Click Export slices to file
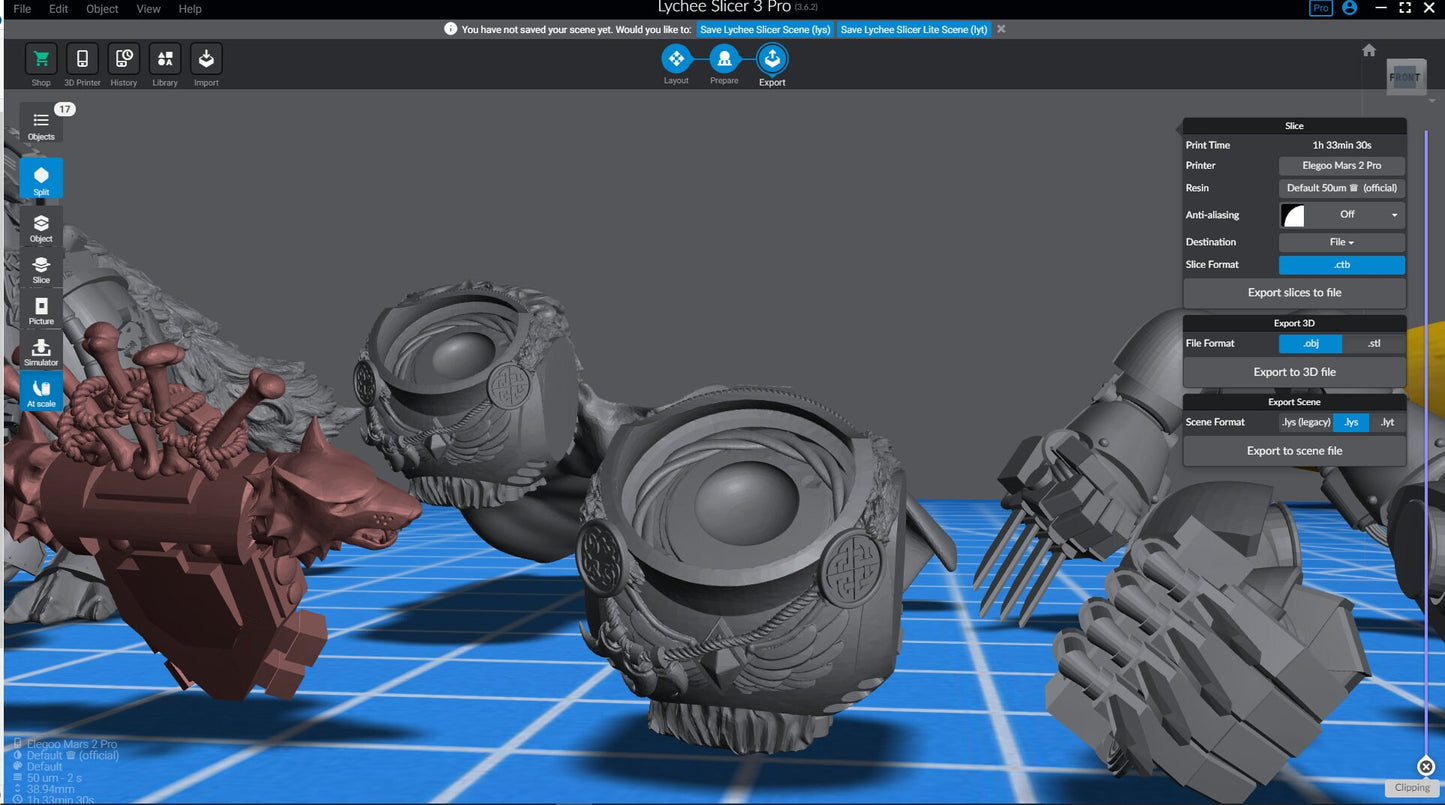 [1294, 293]
